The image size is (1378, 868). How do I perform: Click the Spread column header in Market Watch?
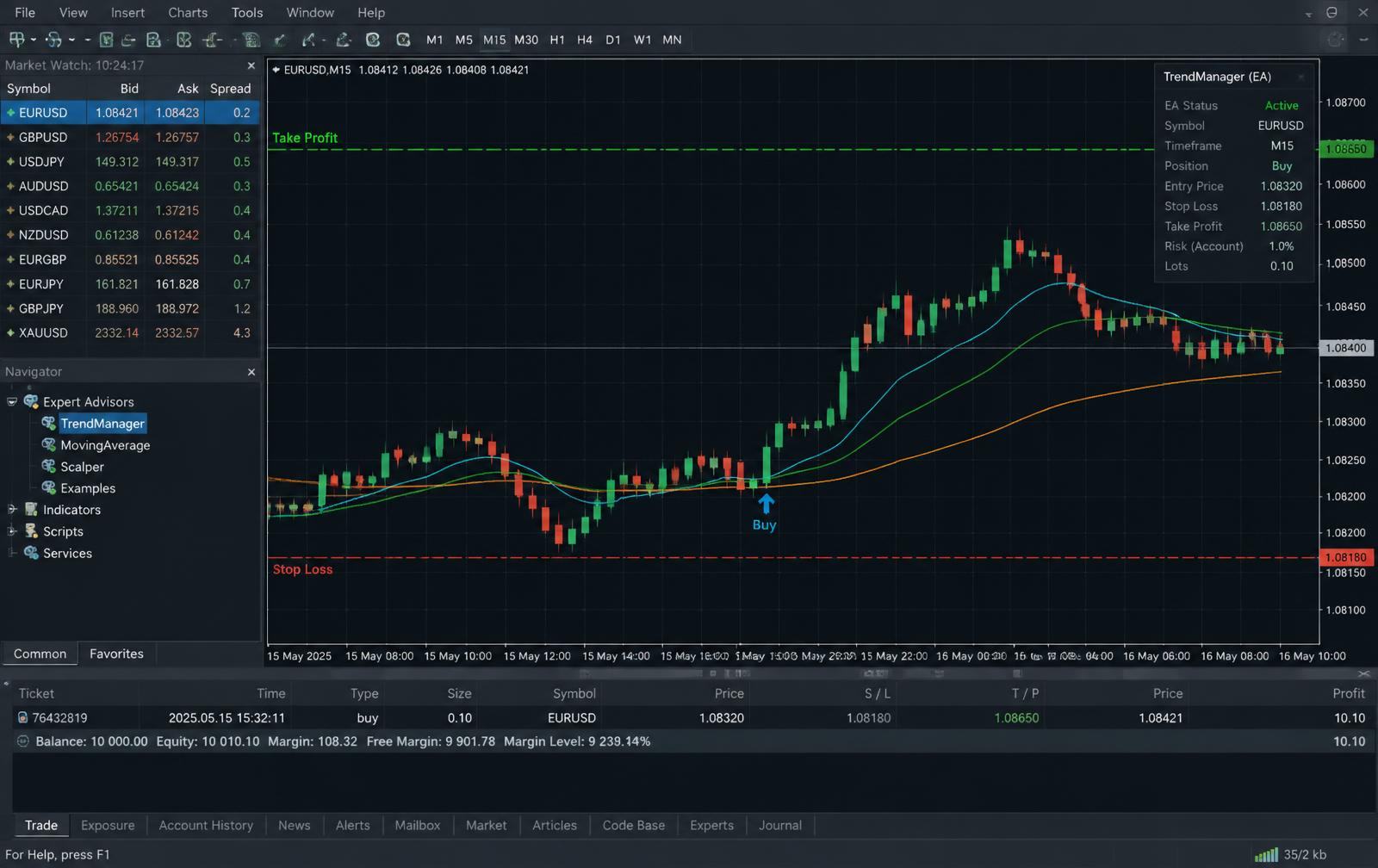[x=230, y=89]
